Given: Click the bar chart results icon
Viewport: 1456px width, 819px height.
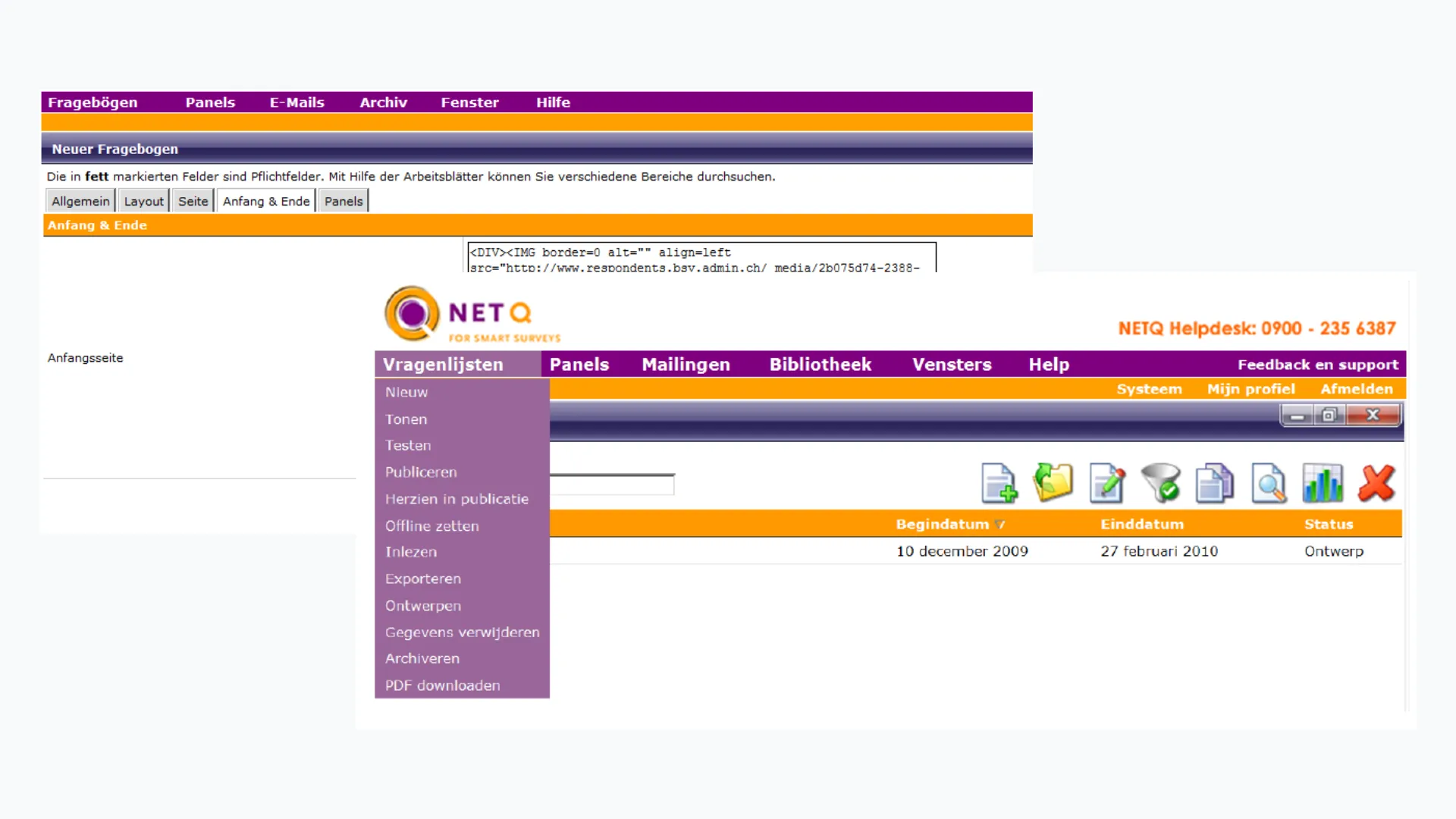Looking at the screenshot, I should tap(1323, 482).
